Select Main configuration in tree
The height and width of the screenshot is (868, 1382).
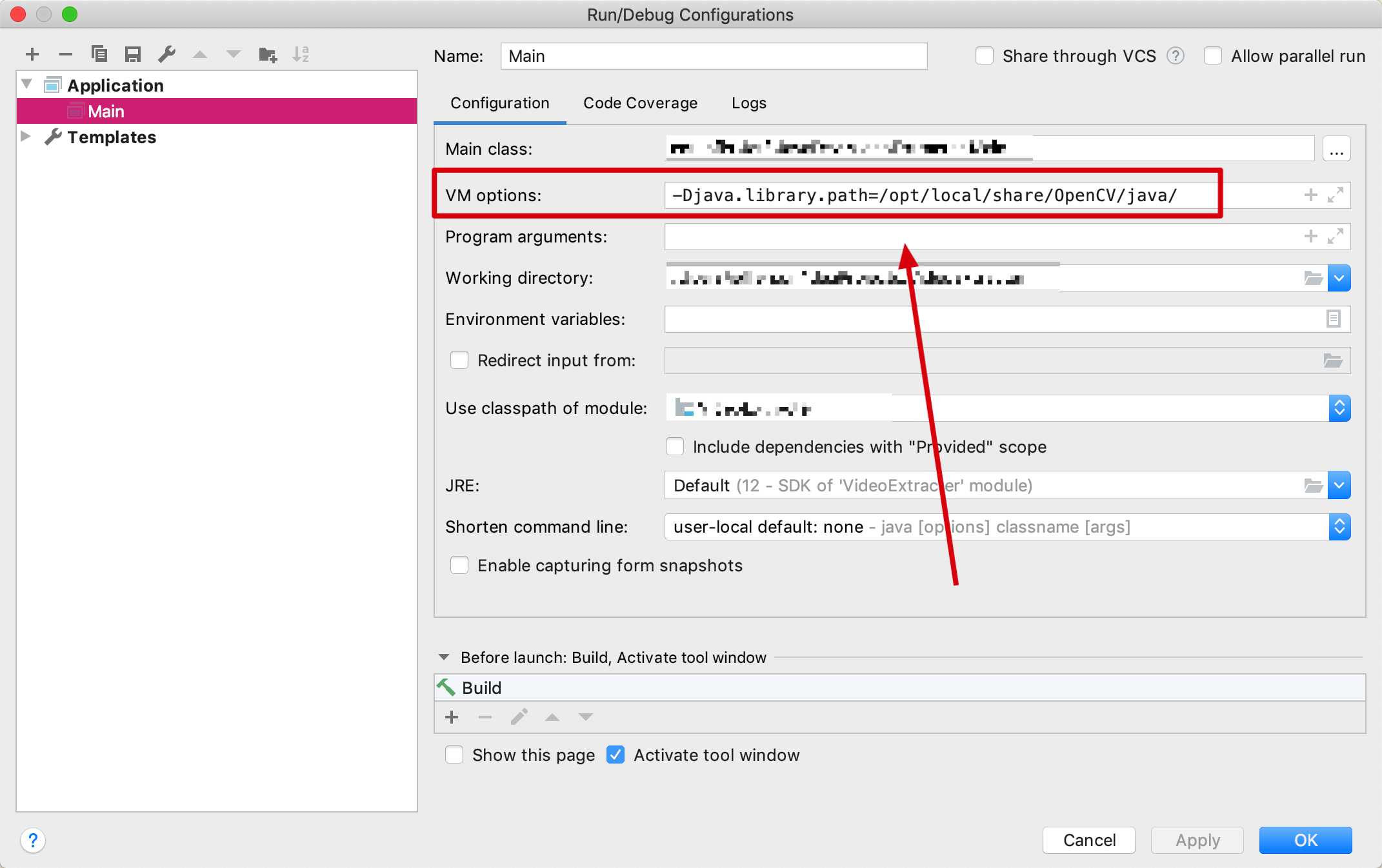coord(217,111)
